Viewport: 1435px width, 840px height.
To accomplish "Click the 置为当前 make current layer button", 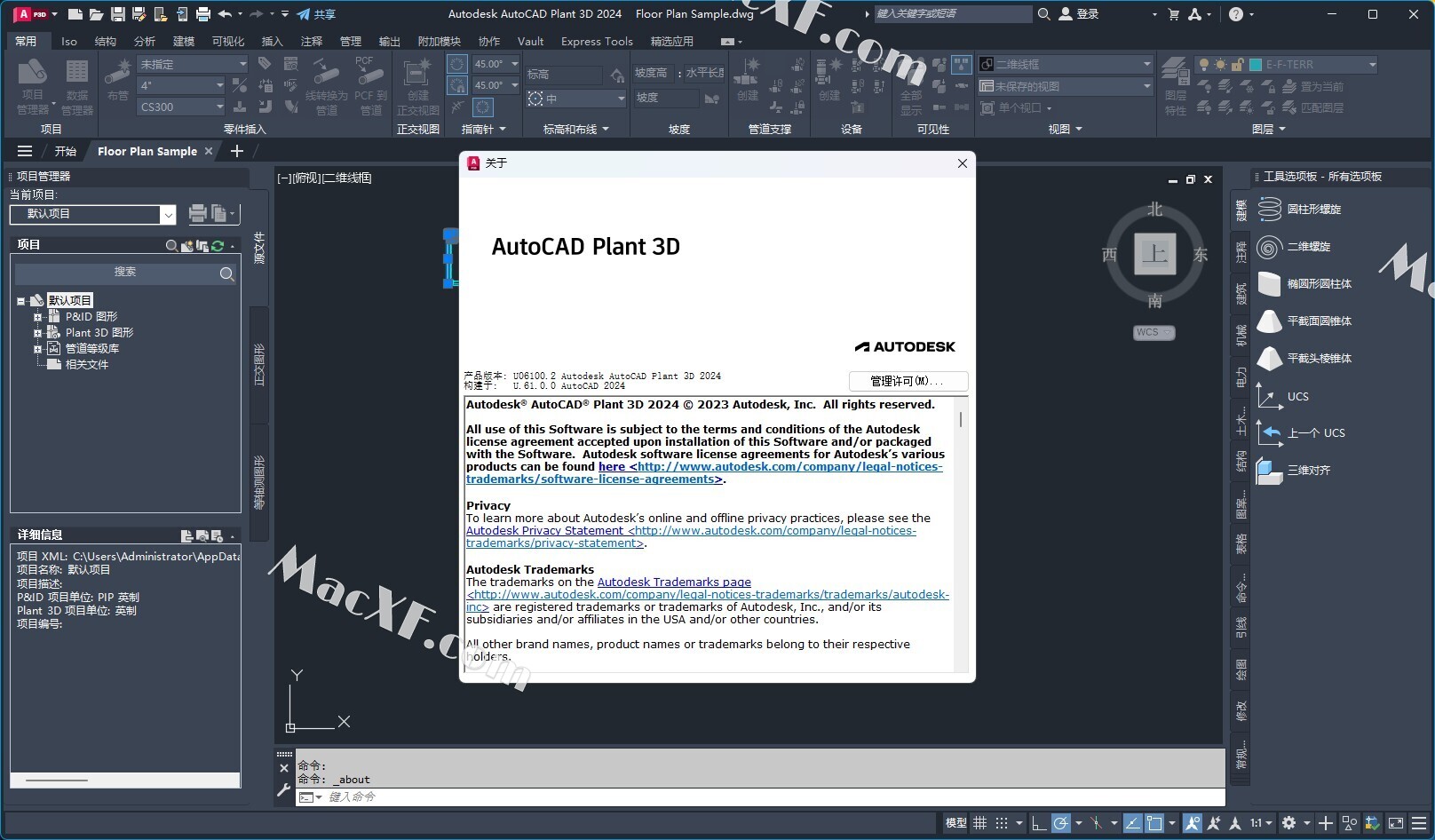I will (1313, 86).
